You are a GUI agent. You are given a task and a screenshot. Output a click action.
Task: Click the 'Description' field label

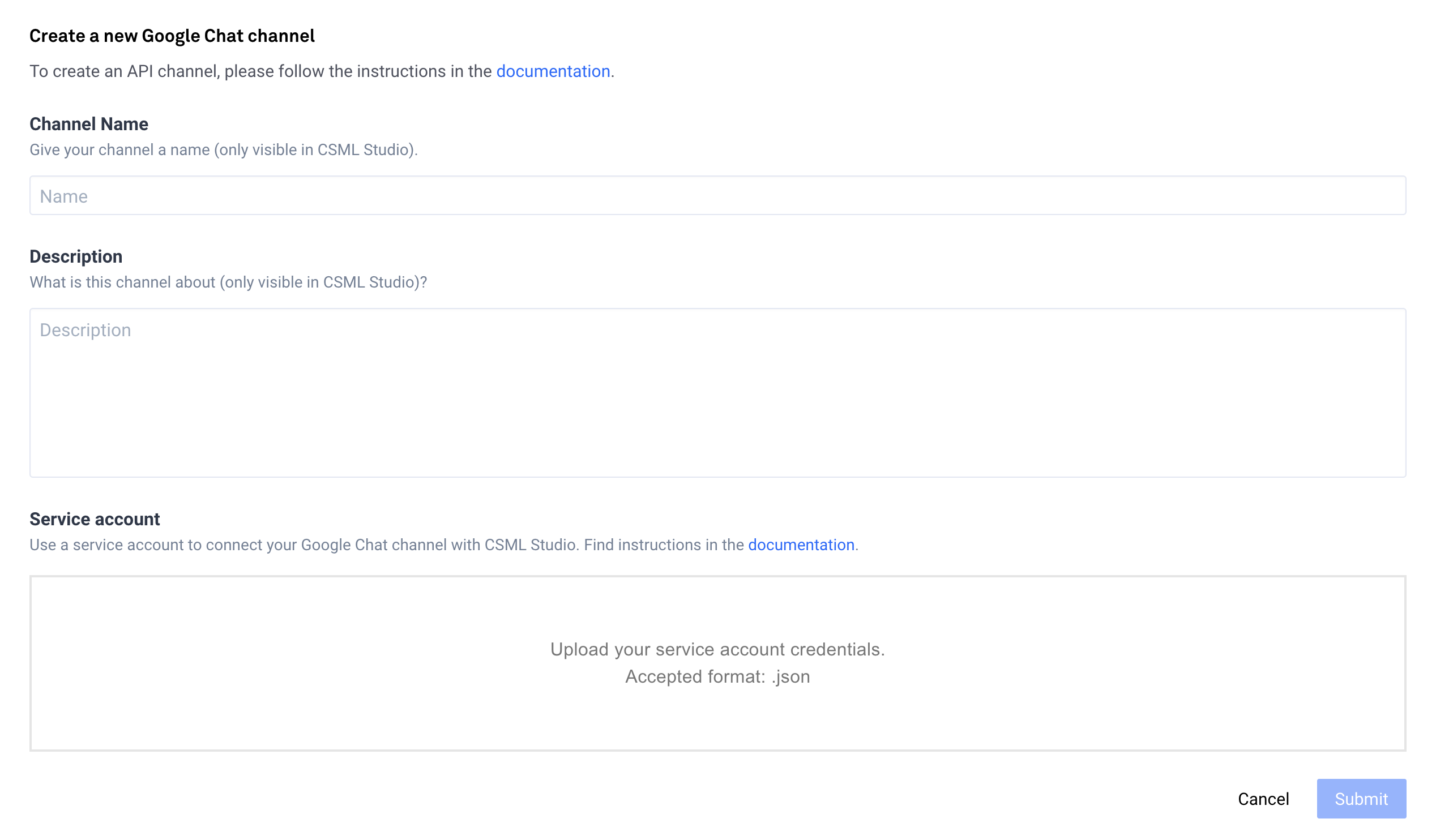point(76,257)
